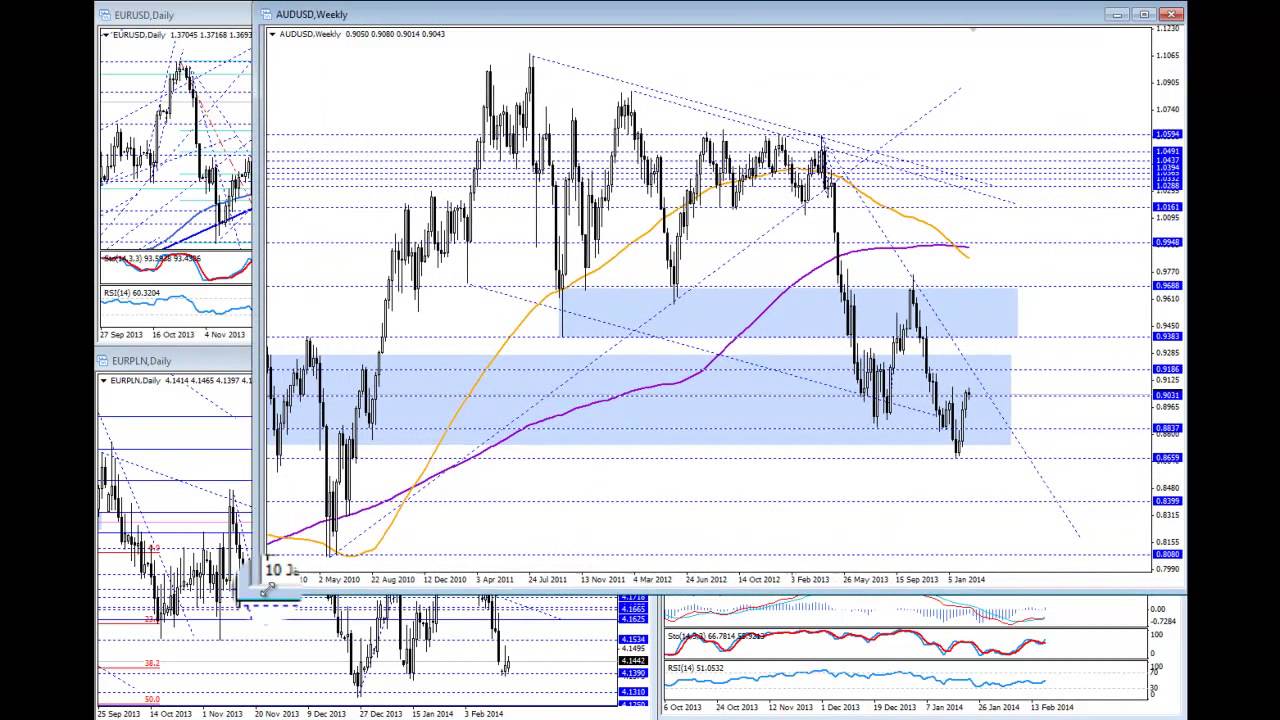This screenshot has width=1280, height=720.
Task: Activate the EURPLN,Daily window title bar
Action: click(x=175, y=360)
